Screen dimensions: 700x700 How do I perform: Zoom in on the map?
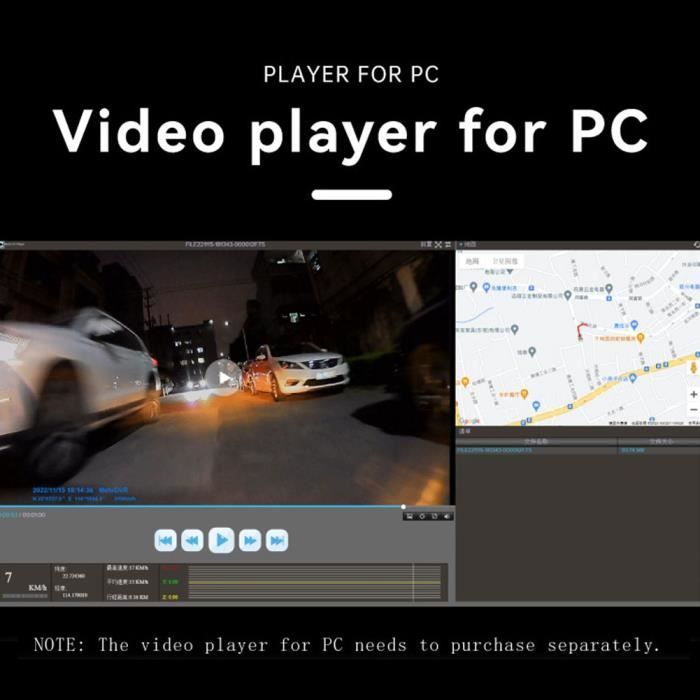pyautogui.click(x=693, y=394)
